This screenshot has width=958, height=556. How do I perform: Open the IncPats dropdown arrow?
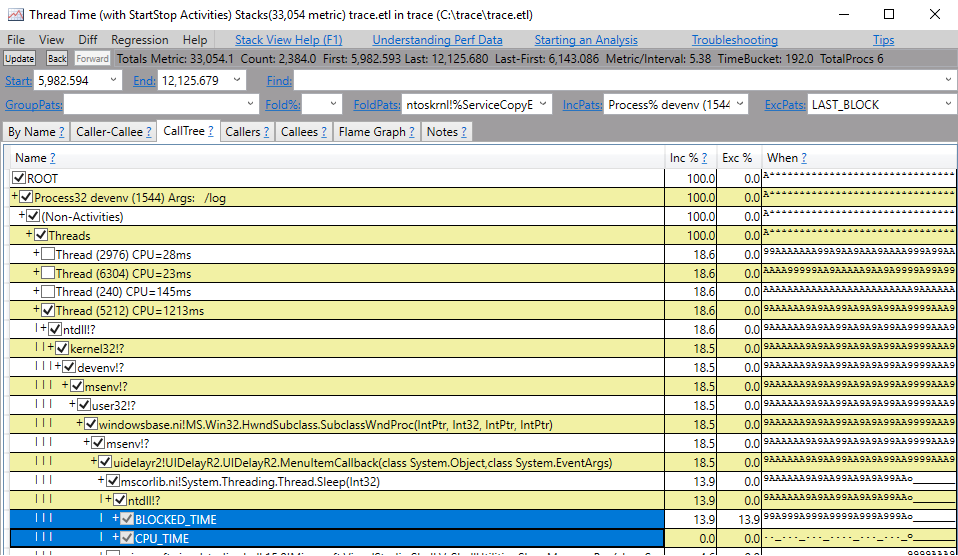pos(740,104)
